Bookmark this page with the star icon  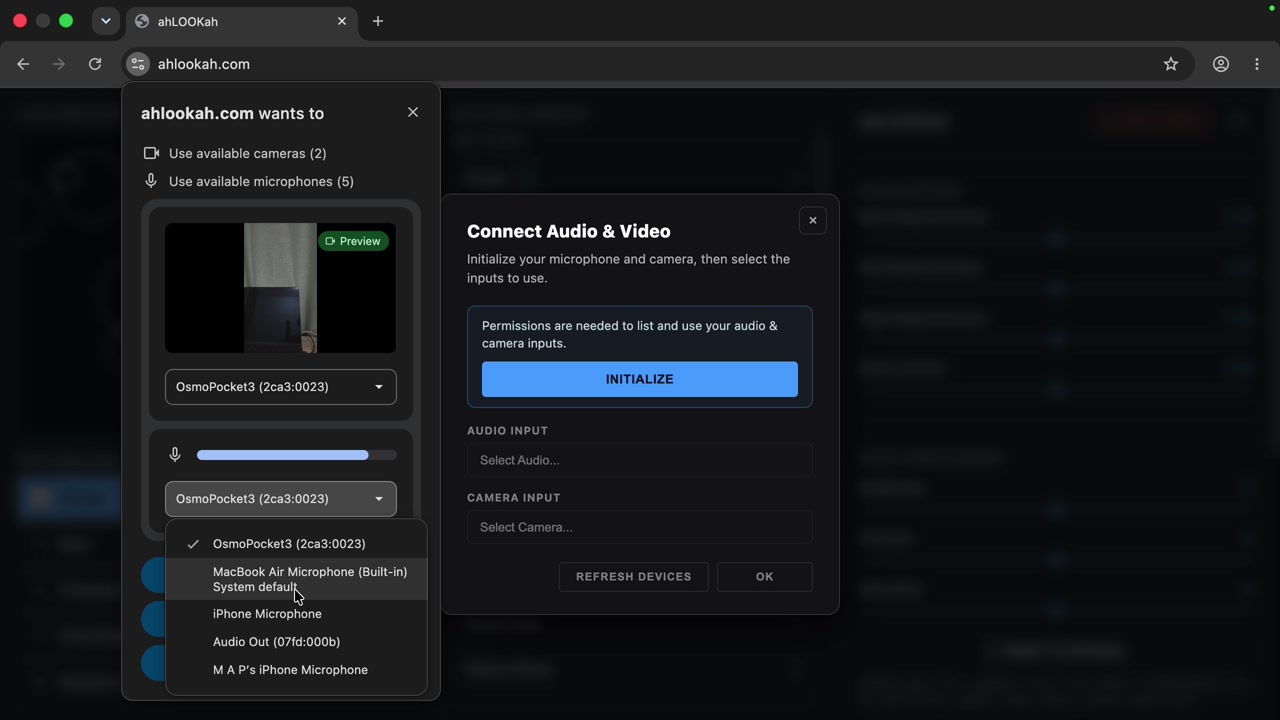point(1171,64)
